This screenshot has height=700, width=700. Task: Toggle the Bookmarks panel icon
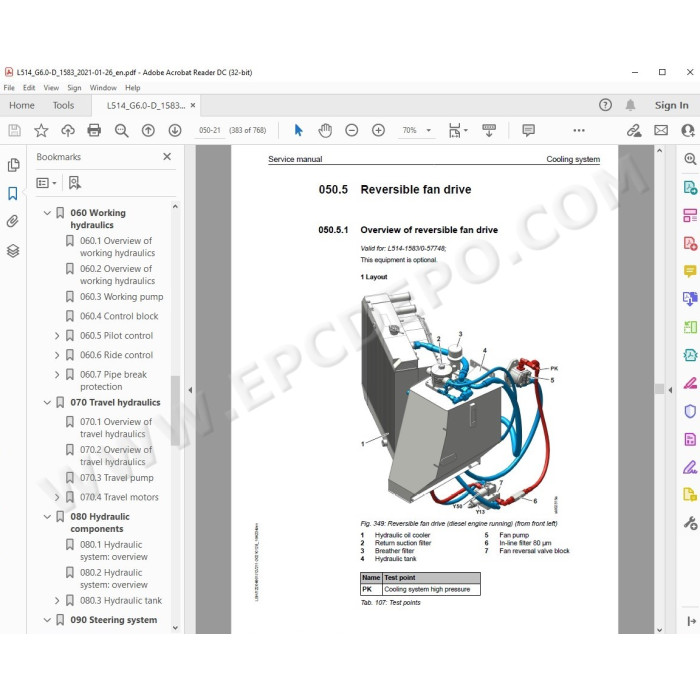coord(13,193)
